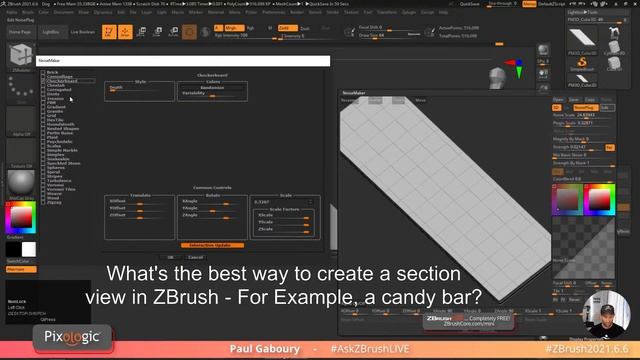
Task: Click the Interactive Update button
Action: pos(212,245)
